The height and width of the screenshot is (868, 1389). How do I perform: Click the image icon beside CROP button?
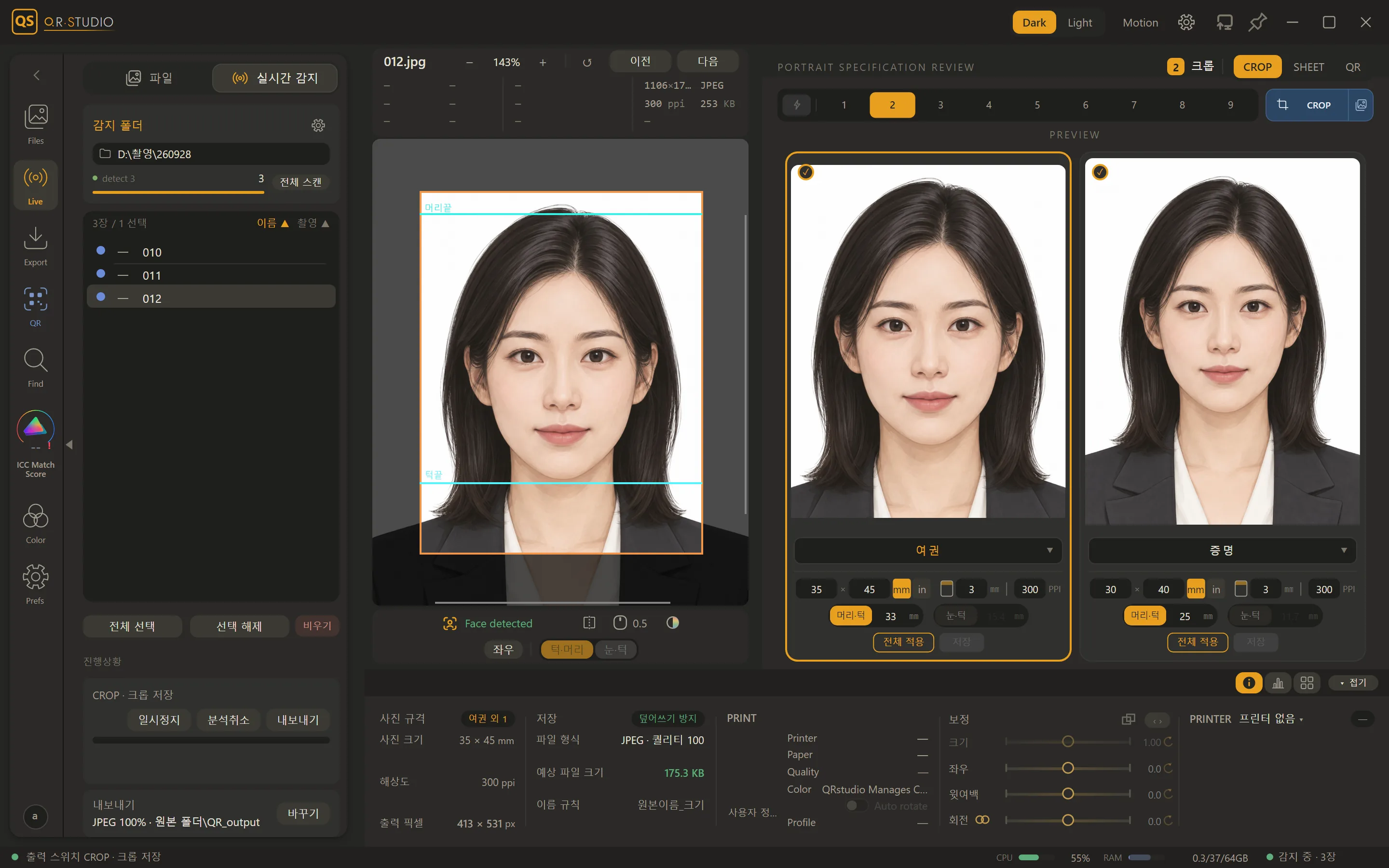tap(1361, 105)
